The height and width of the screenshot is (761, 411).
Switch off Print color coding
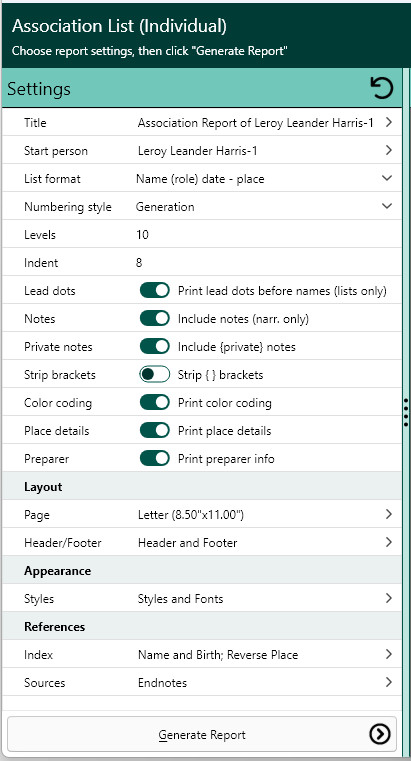(x=155, y=402)
